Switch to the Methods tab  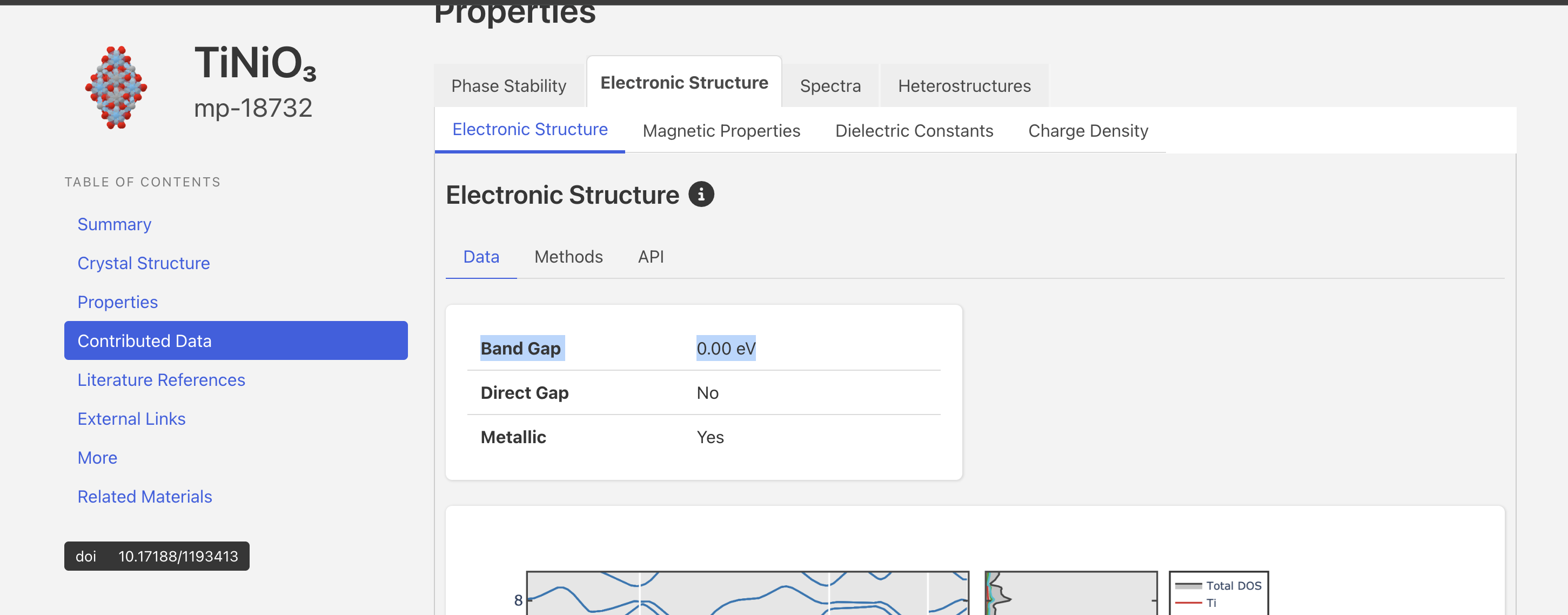click(568, 256)
